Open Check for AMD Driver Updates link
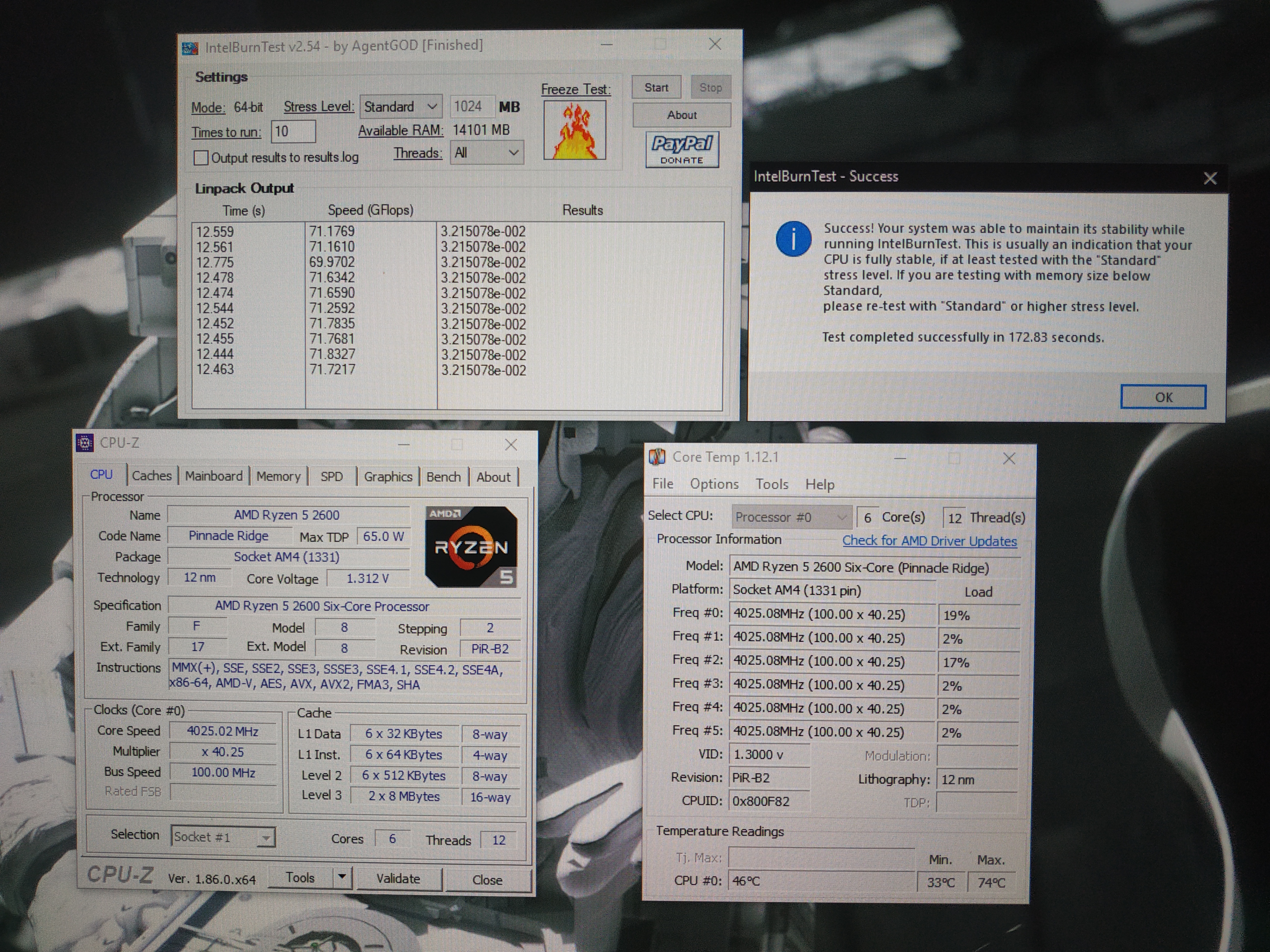1270x952 pixels. (929, 540)
